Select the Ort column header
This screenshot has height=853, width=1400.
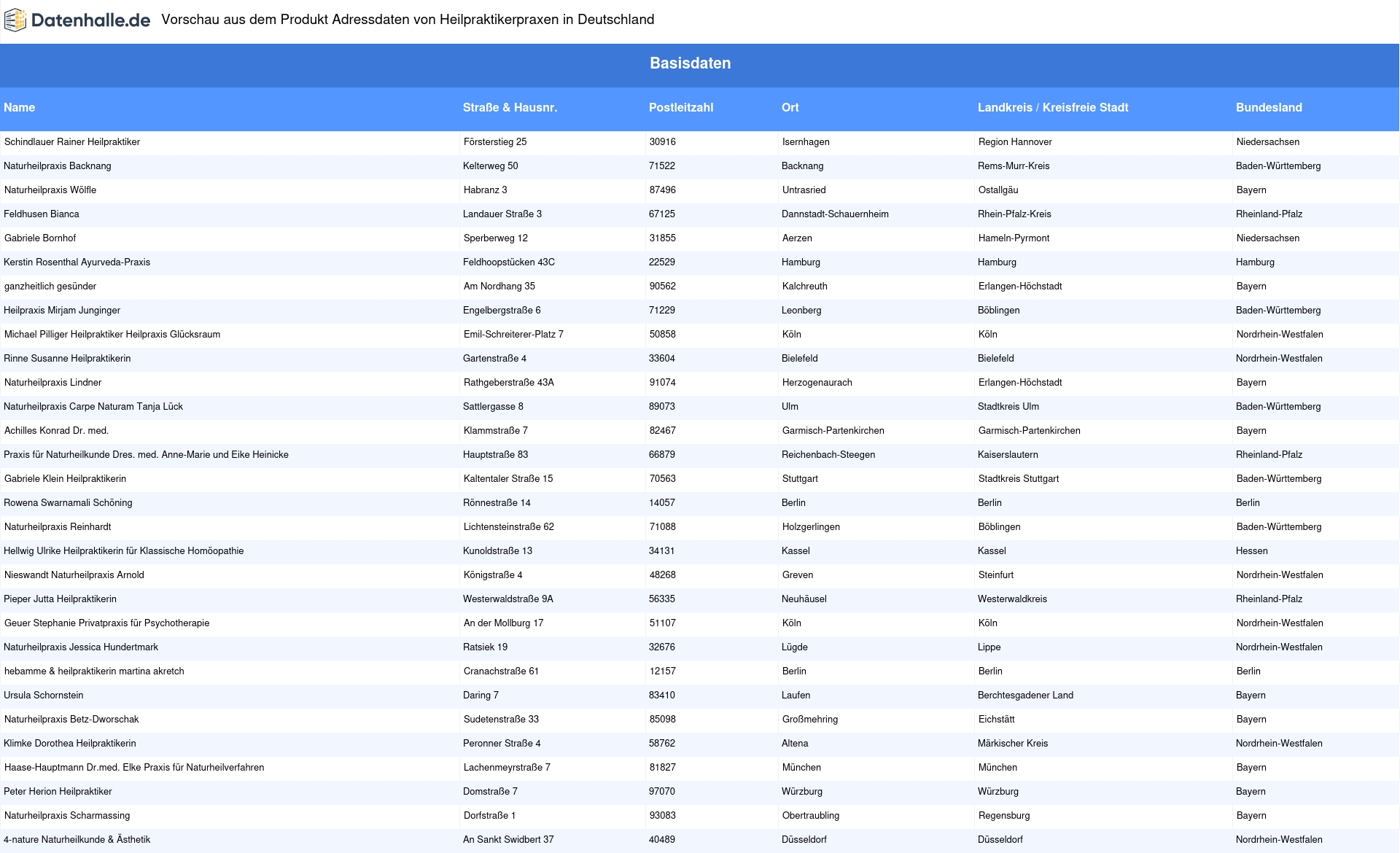(790, 107)
